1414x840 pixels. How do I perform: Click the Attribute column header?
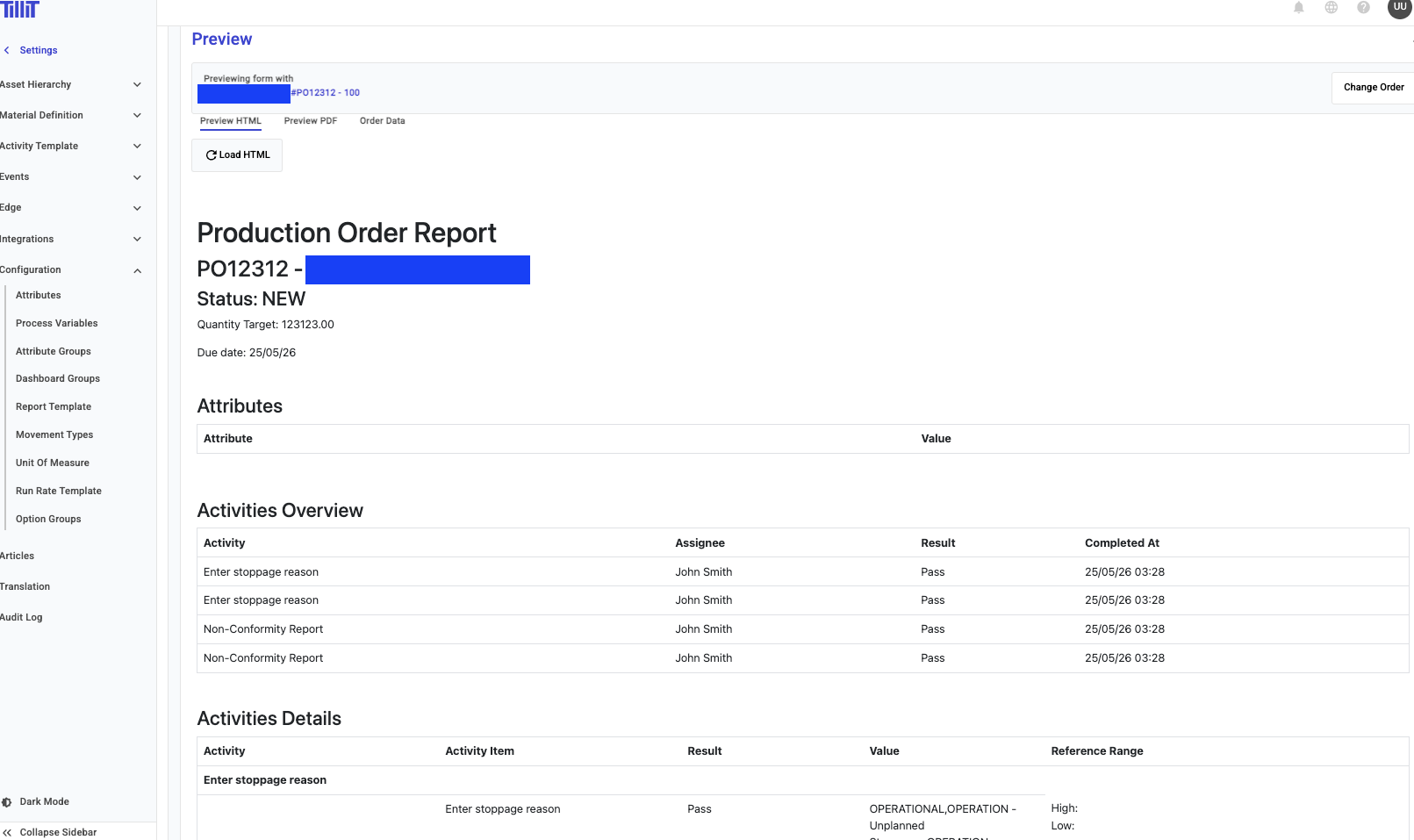pyautogui.click(x=228, y=439)
